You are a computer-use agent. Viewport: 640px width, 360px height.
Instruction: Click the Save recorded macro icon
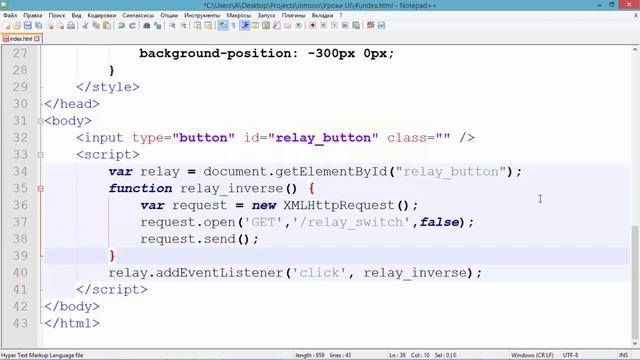[356, 25]
